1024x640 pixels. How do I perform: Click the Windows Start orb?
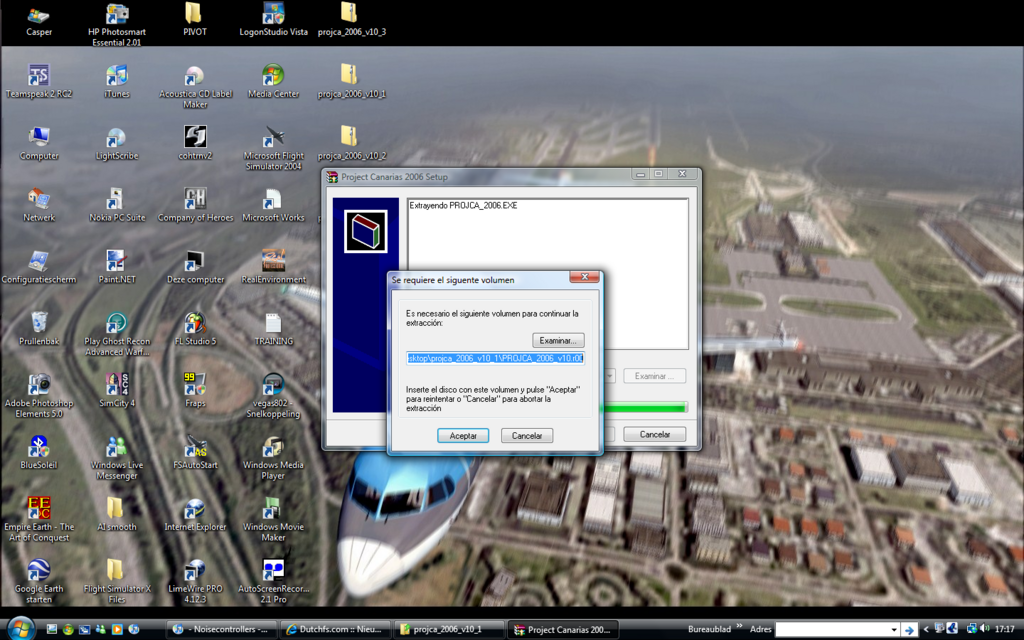[20, 628]
